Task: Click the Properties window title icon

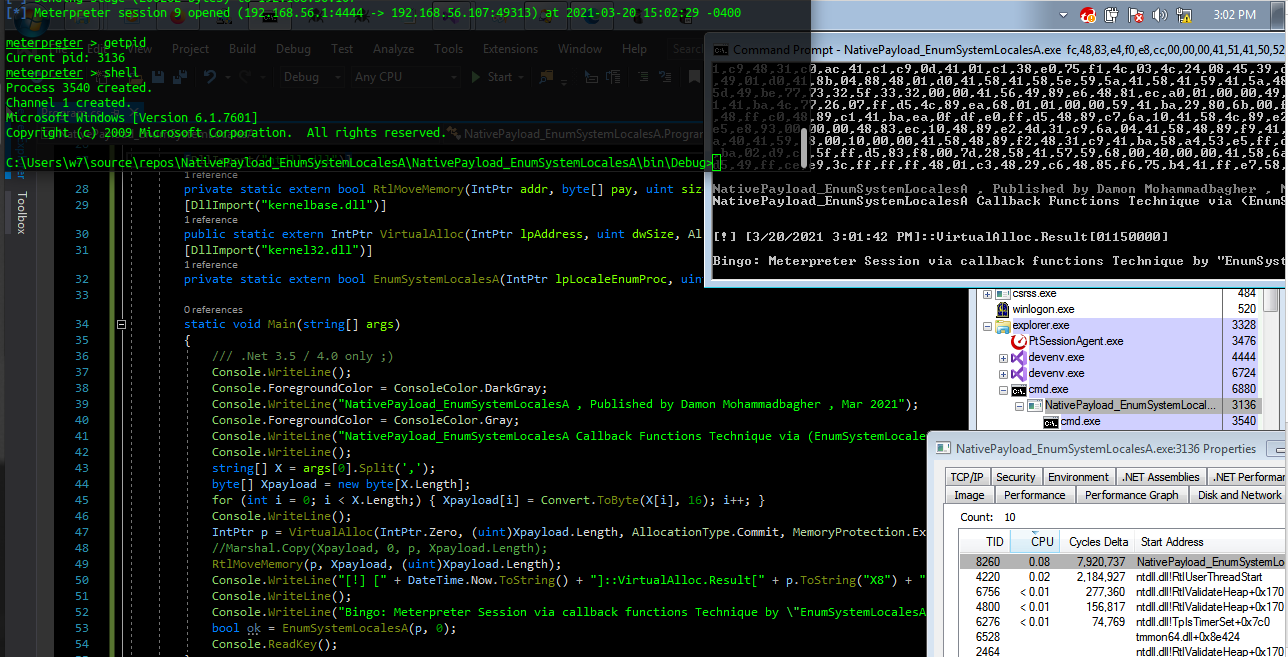Action: click(943, 449)
